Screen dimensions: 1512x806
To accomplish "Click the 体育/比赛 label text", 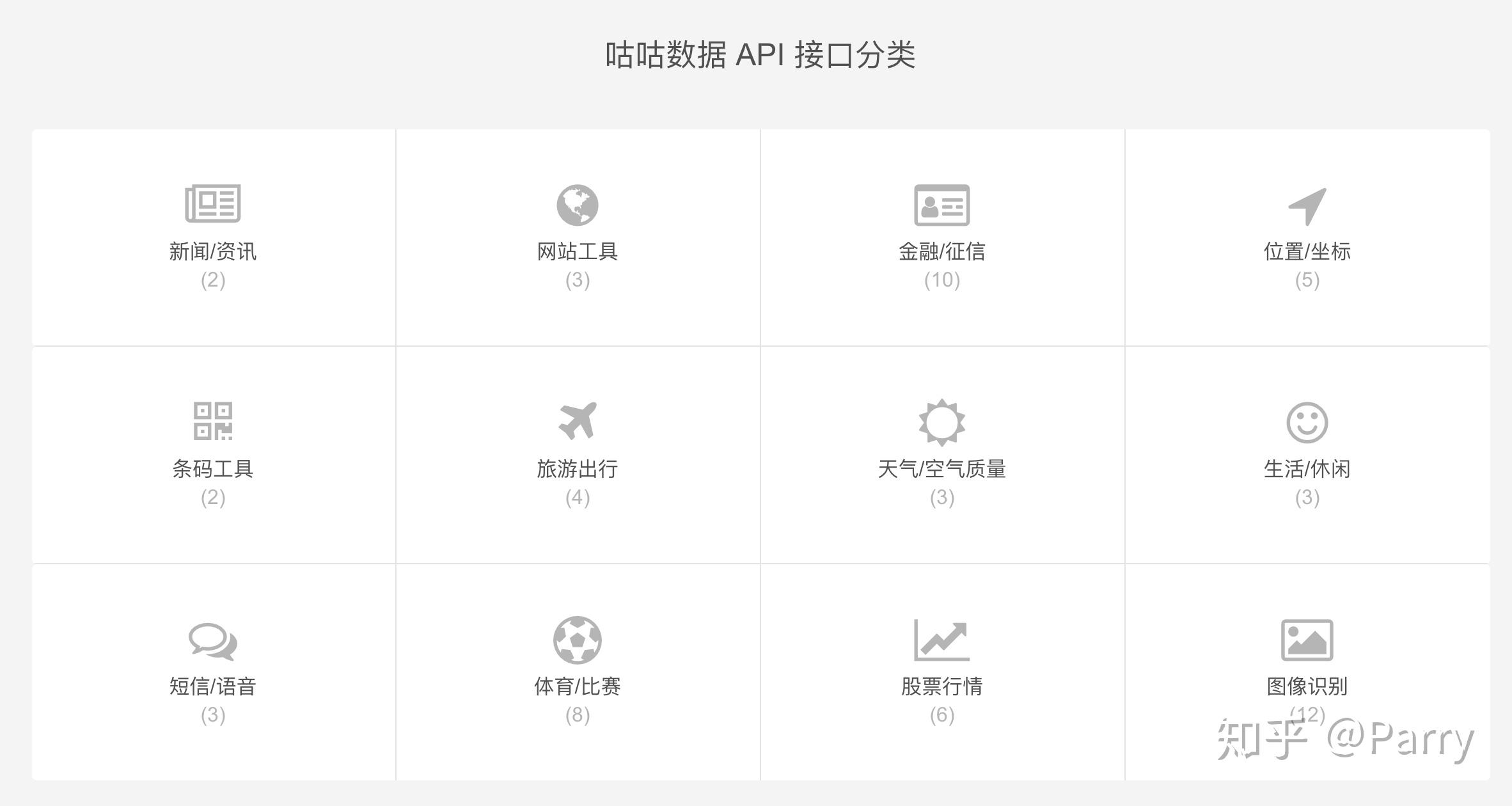I will 577,686.
